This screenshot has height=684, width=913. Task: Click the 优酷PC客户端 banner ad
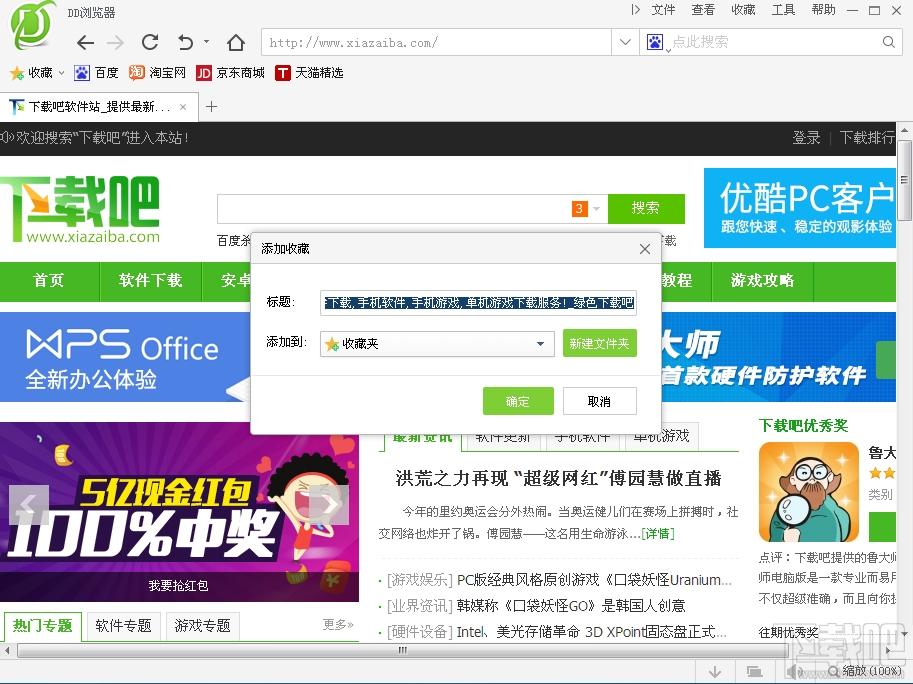point(800,208)
